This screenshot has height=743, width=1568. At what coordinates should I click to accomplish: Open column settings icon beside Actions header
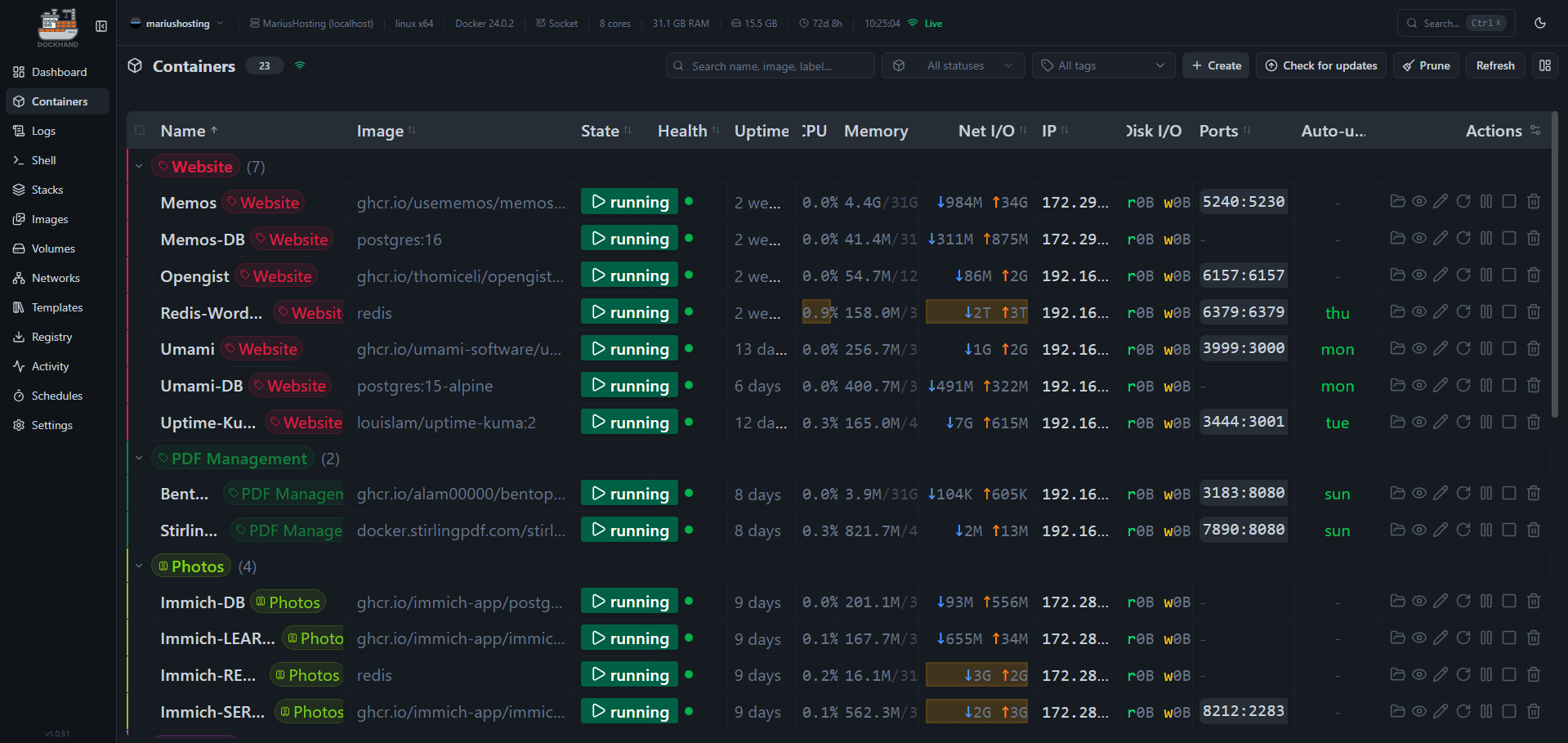coord(1535,130)
